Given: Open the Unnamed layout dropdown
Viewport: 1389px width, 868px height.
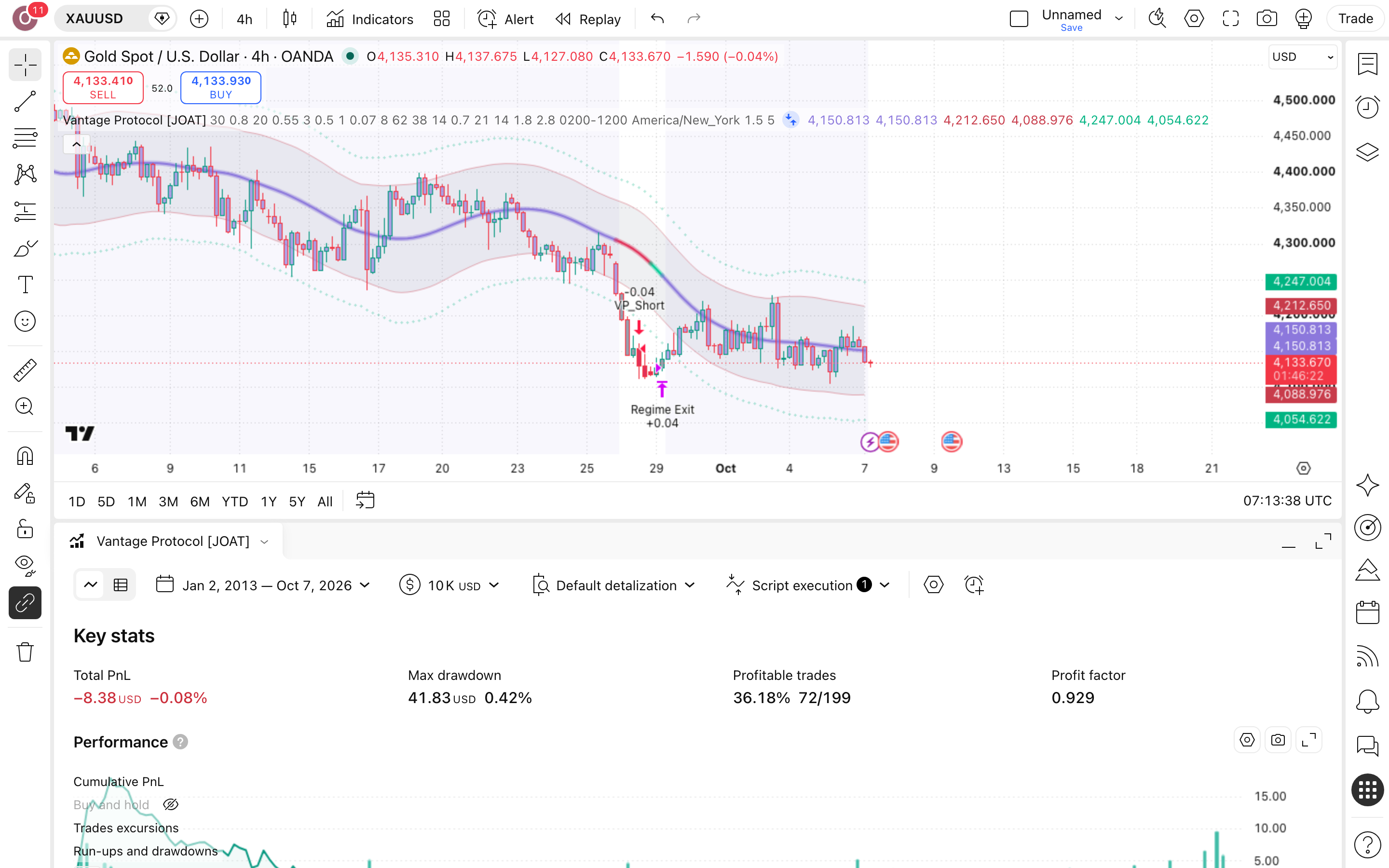Looking at the screenshot, I should tap(1118, 18).
